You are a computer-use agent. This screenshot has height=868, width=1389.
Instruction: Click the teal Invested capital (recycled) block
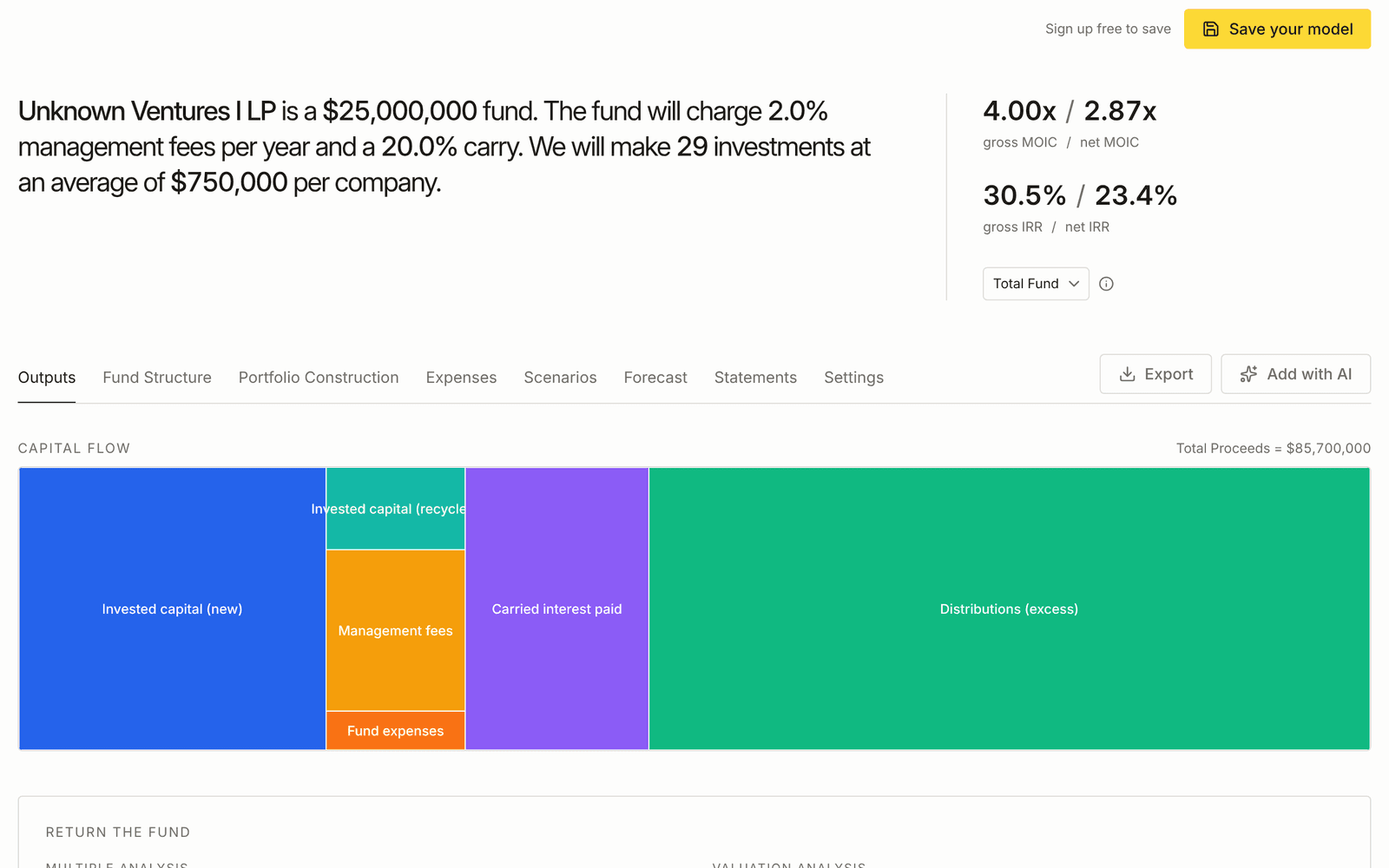(x=396, y=509)
